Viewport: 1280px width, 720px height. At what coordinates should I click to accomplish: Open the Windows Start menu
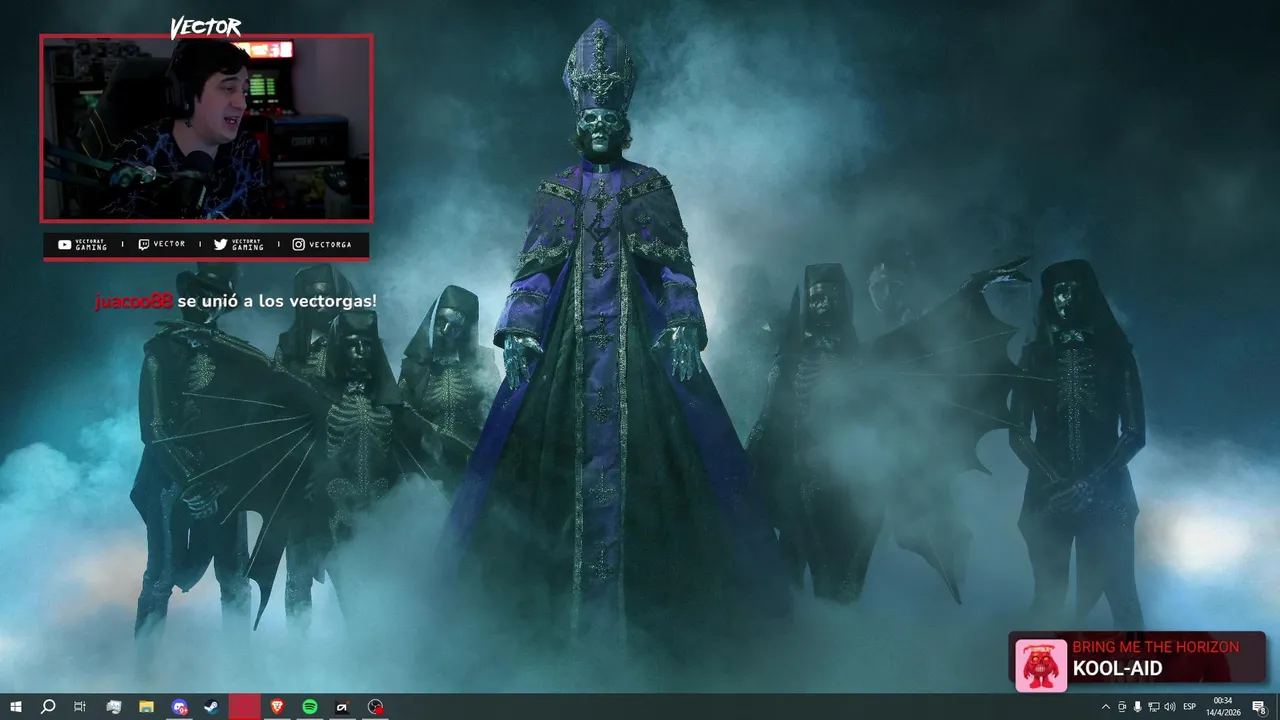[16, 707]
